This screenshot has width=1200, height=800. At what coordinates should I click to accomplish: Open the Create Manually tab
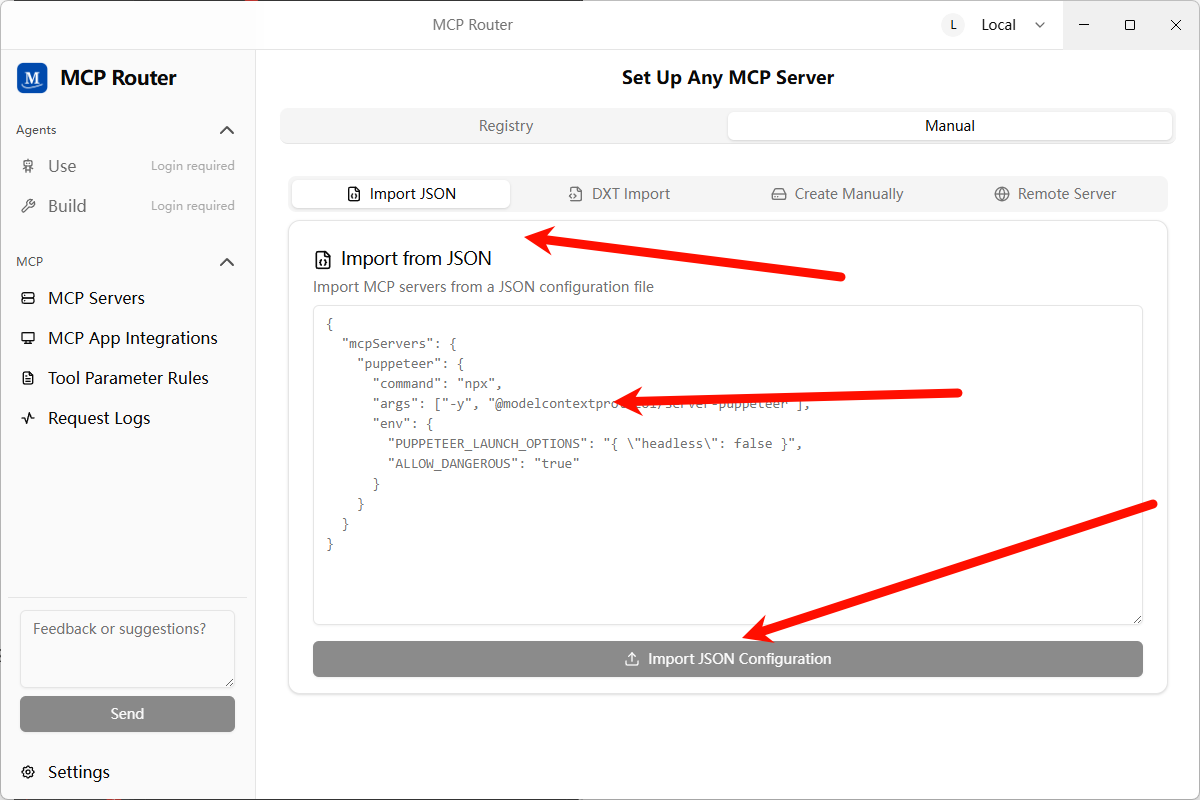pos(837,194)
